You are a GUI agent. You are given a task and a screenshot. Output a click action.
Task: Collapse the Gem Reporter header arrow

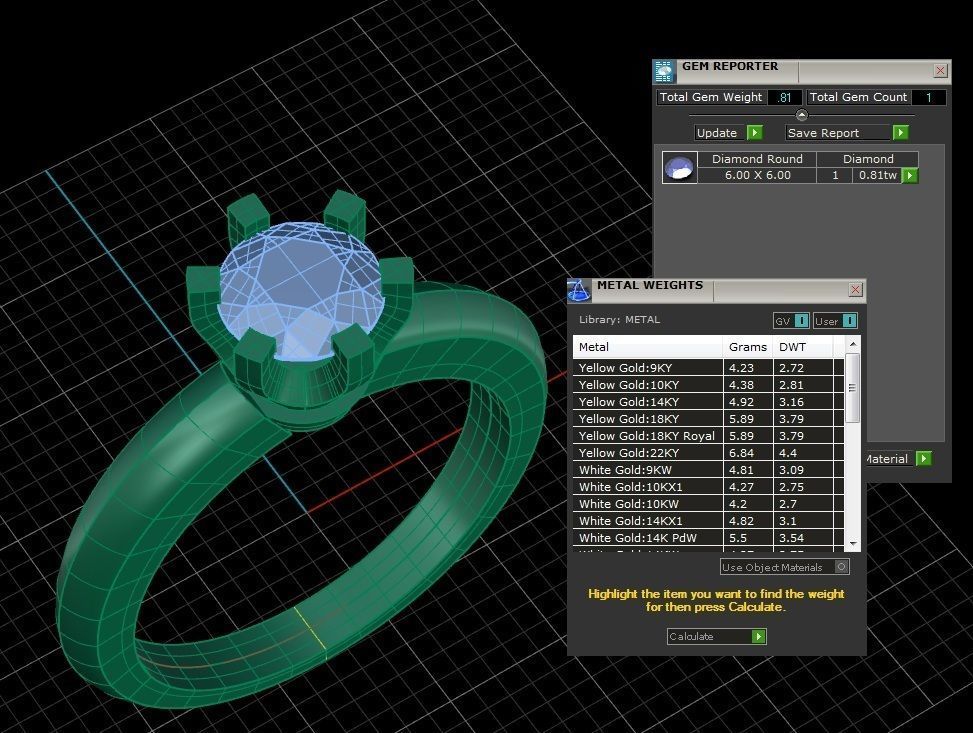pos(802,115)
